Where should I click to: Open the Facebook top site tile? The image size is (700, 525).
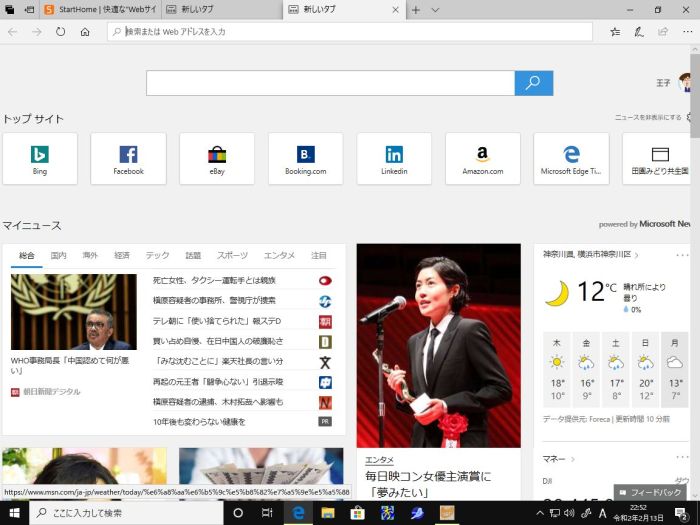pos(128,158)
